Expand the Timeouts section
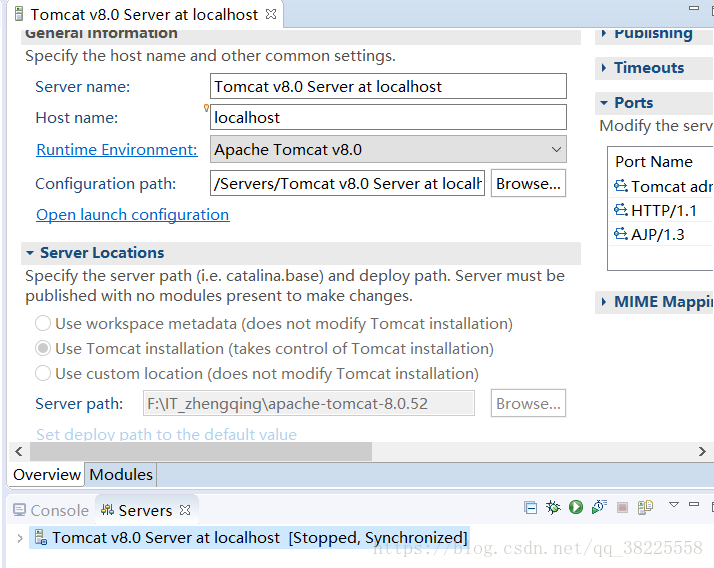Viewport: 714px width, 568px height. tap(604, 68)
